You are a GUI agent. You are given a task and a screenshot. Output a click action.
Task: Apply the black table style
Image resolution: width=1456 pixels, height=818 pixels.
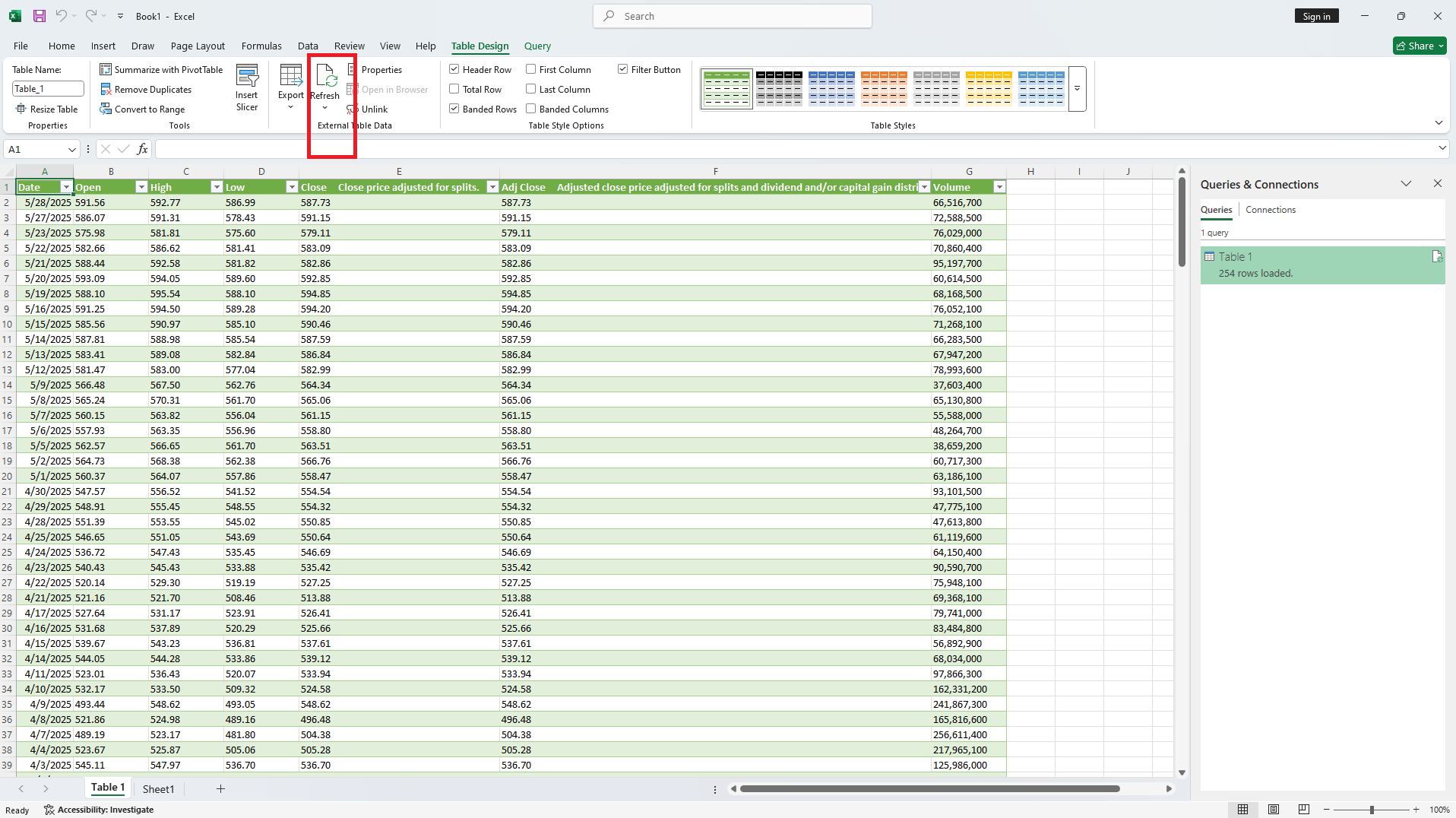point(779,88)
